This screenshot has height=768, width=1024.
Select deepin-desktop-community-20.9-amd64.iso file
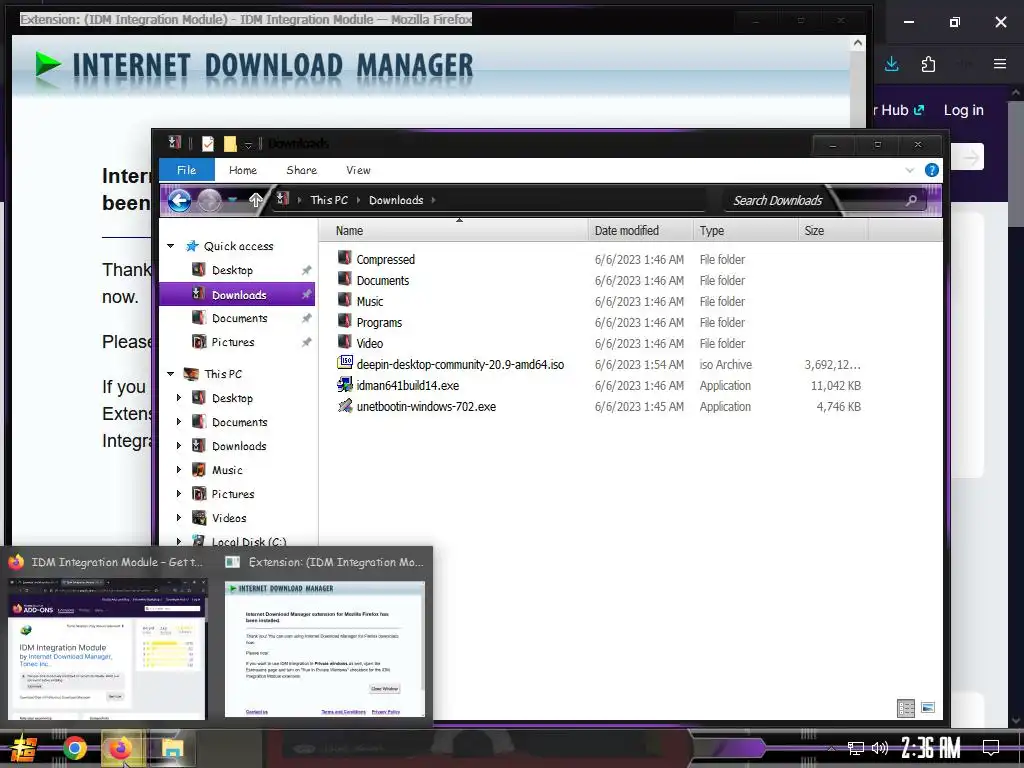[460, 364]
